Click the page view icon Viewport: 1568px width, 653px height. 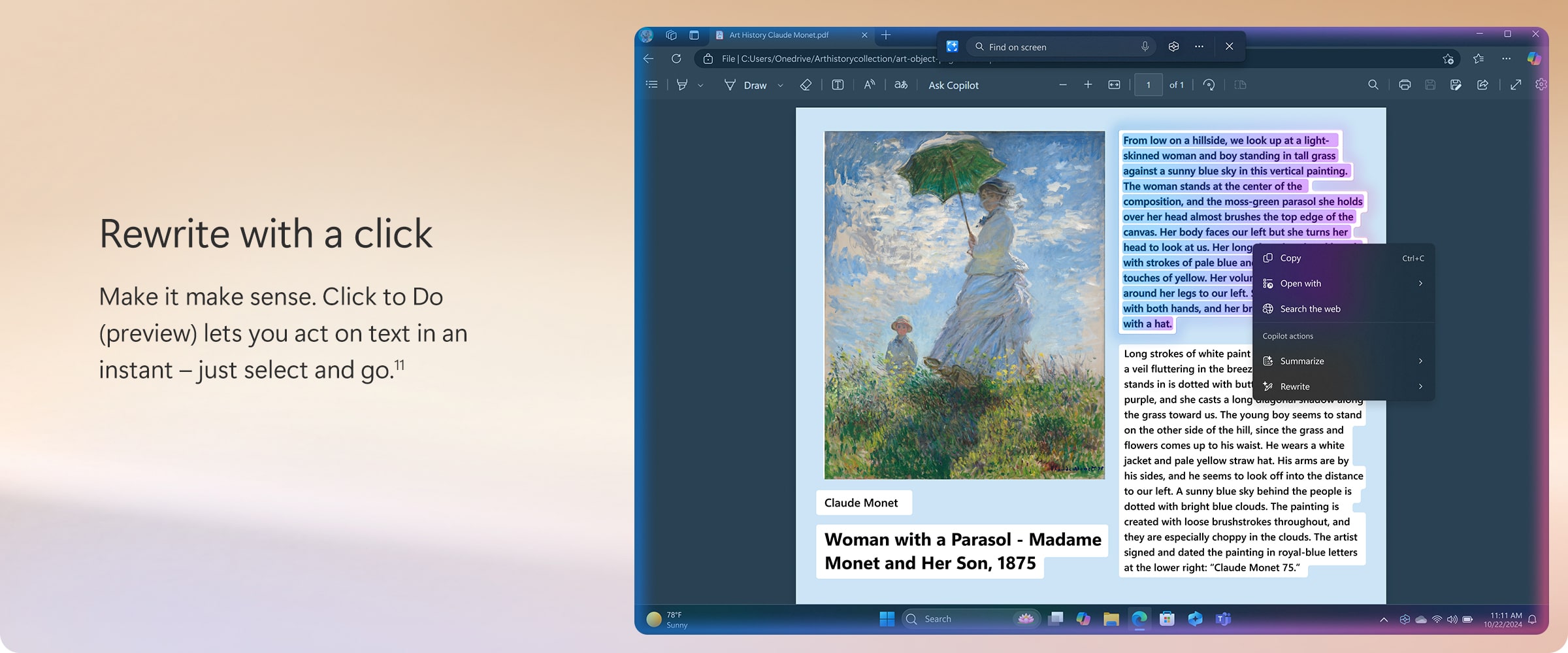[1240, 85]
